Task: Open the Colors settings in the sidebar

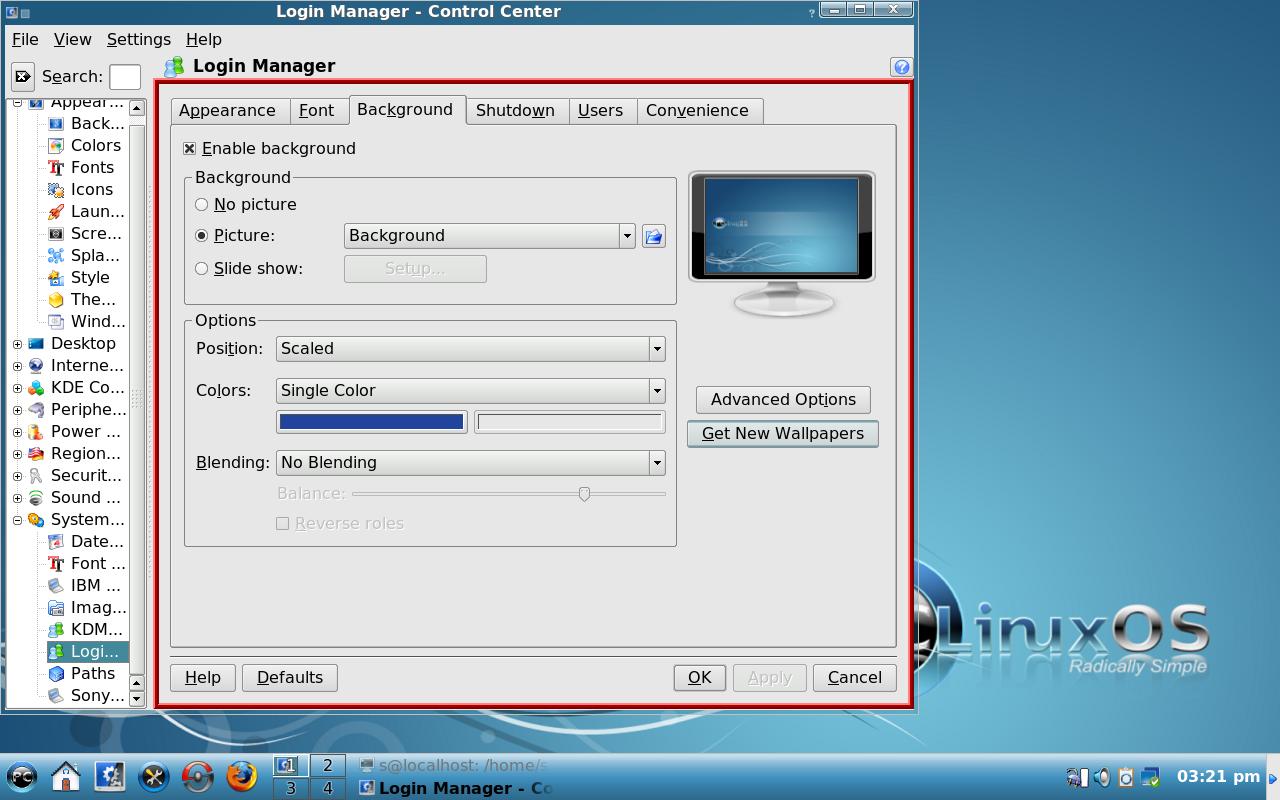Action: pyautogui.click(x=84, y=145)
